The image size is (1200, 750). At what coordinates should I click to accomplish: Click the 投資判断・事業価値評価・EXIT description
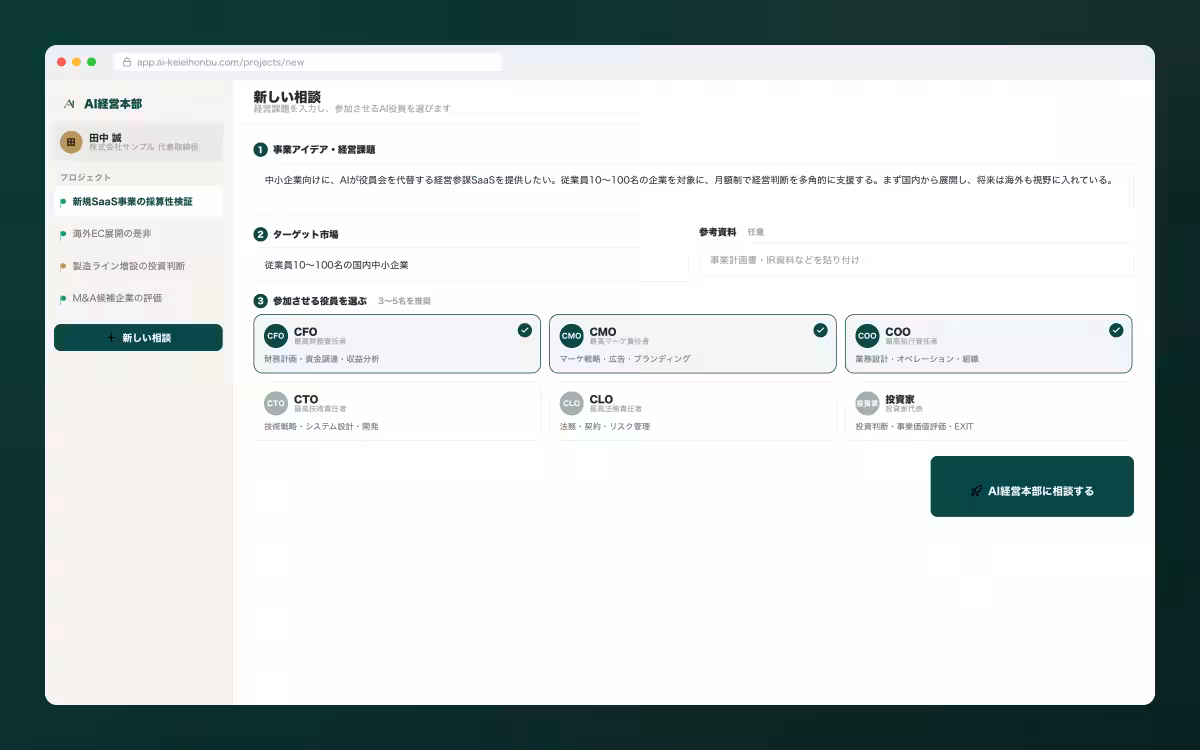pos(914,427)
